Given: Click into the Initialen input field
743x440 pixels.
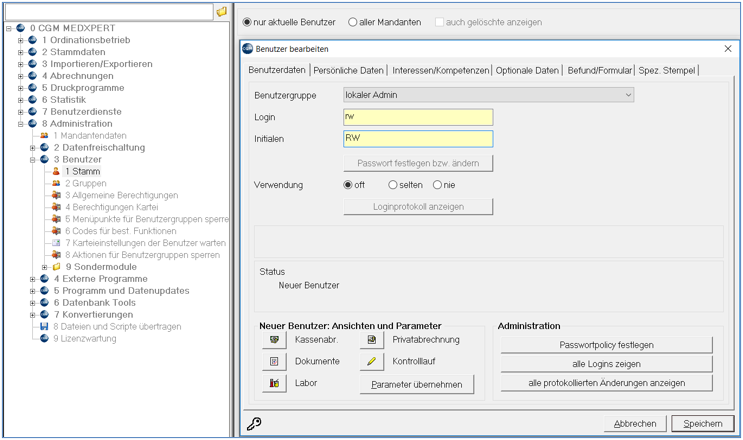Looking at the screenshot, I should click(418, 139).
